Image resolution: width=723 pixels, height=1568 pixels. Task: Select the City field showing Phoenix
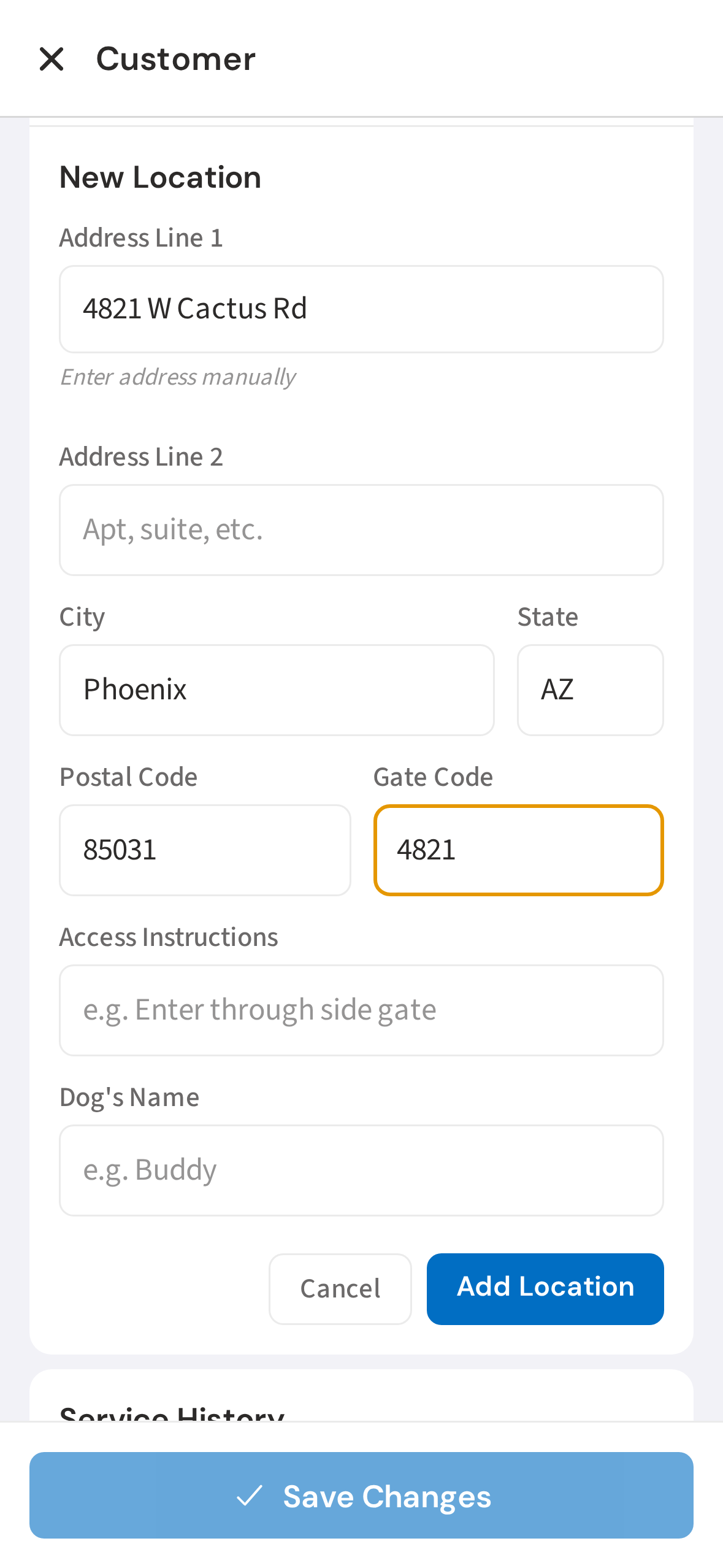click(277, 690)
